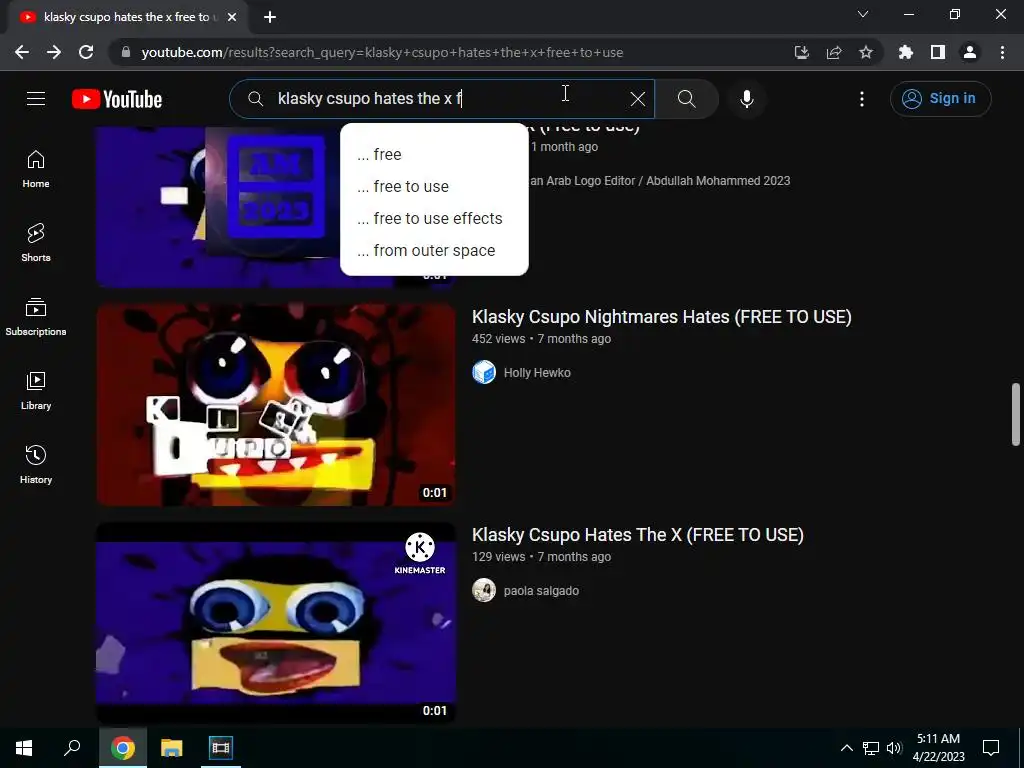Go forward with the browser forward arrow
This screenshot has width=1024, height=768.
54,52
